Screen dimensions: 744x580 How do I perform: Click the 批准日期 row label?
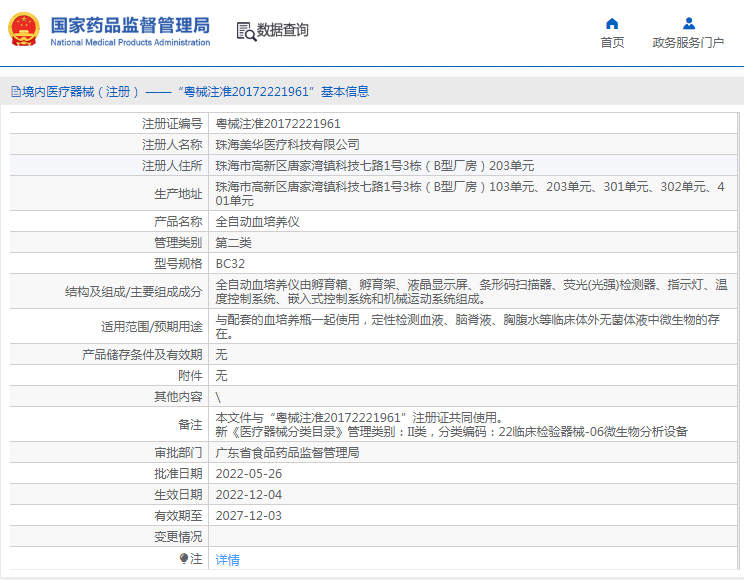coord(178,474)
